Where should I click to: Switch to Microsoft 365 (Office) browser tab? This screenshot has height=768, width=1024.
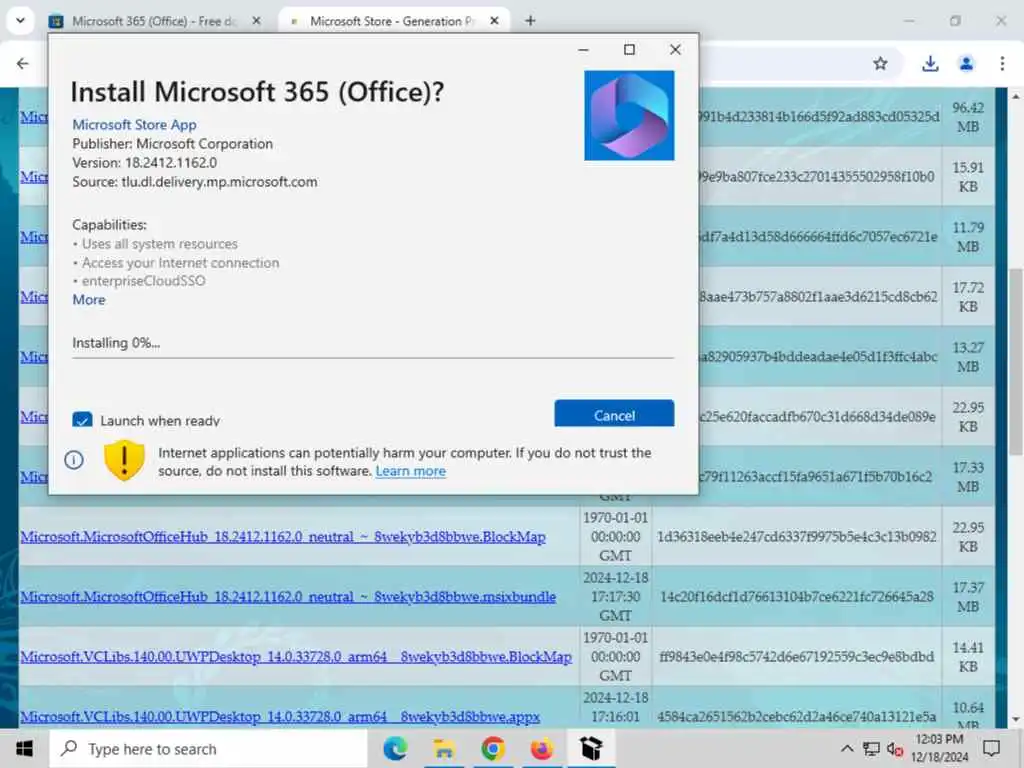tap(153, 22)
